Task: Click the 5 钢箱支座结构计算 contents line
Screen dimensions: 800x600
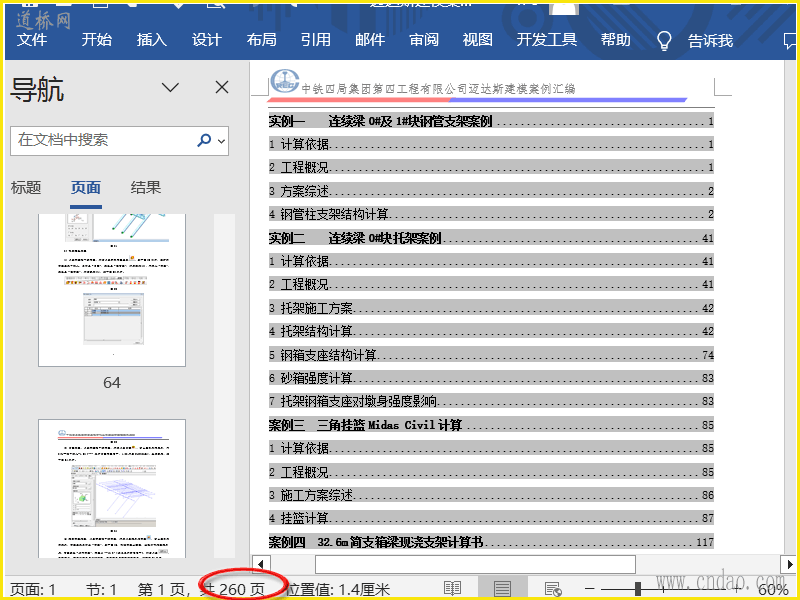Action: click(491, 355)
